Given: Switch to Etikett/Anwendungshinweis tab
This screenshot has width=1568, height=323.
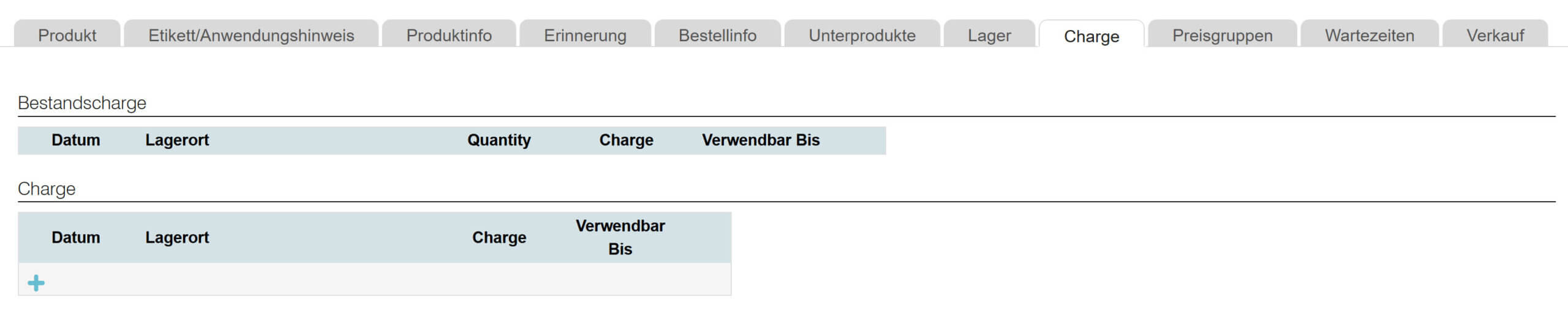Looking at the screenshot, I should [251, 36].
